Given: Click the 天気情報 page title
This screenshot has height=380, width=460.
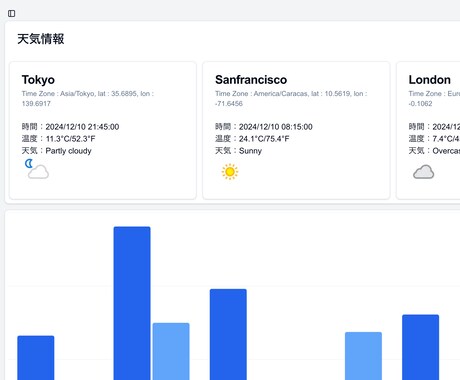Looking at the screenshot, I should click(41, 39).
